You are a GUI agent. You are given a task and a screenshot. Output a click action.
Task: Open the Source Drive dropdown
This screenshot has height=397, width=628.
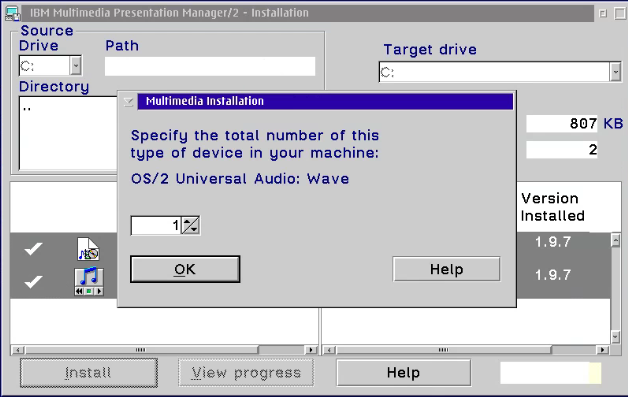[76, 66]
